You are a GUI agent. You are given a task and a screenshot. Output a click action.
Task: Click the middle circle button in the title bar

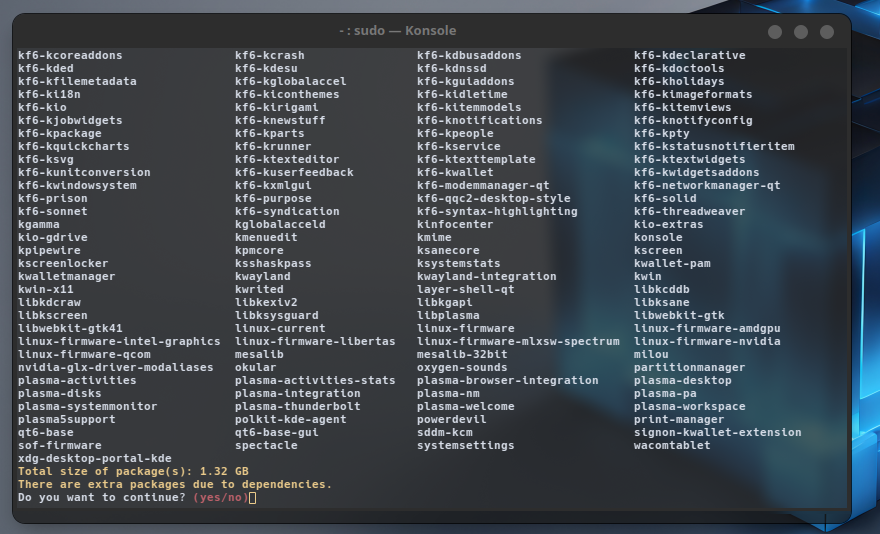tap(800, 32)
